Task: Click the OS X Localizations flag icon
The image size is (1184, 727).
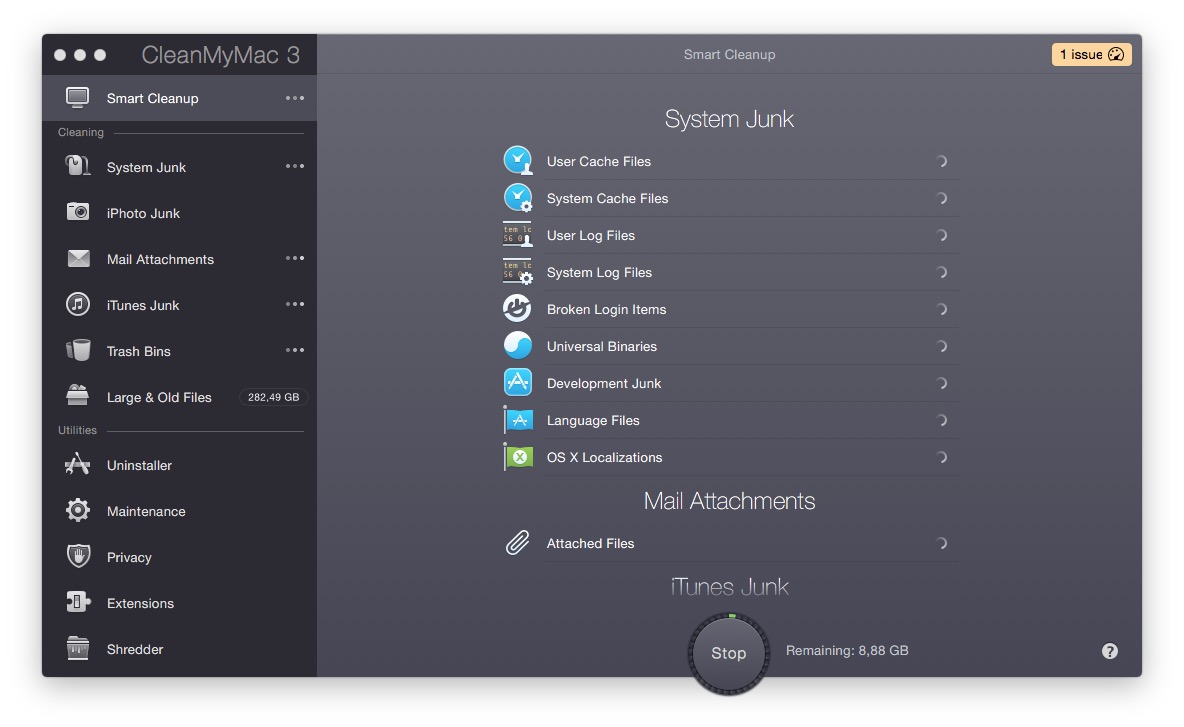Action: [x=519, y=457]
